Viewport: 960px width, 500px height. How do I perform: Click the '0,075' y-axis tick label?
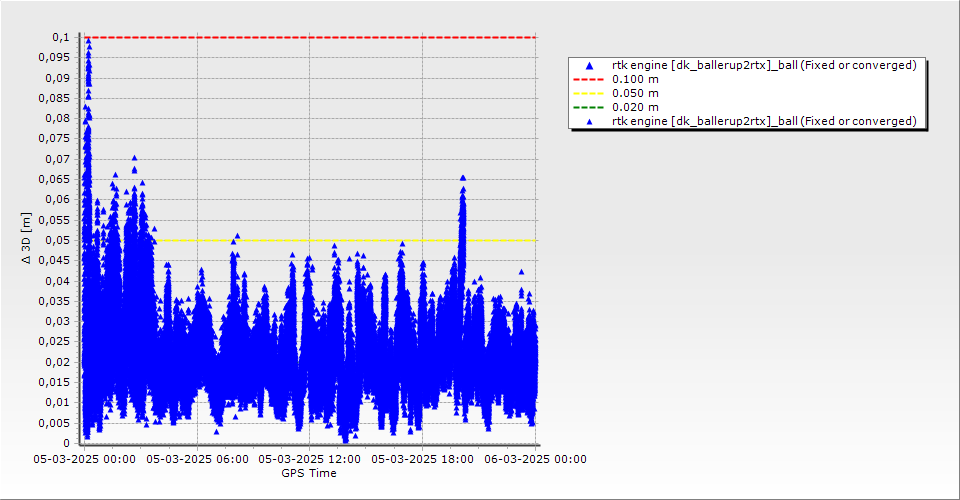[x=54, y=139]
